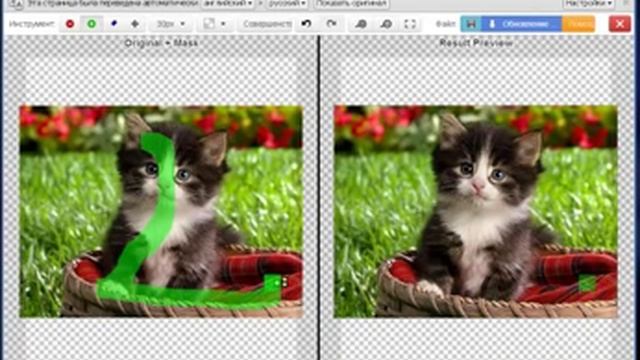The height and width of the screenshot is (360, 640).
Task: Click the second zoom magnifier icon
Action: click(x=386, y=24)
